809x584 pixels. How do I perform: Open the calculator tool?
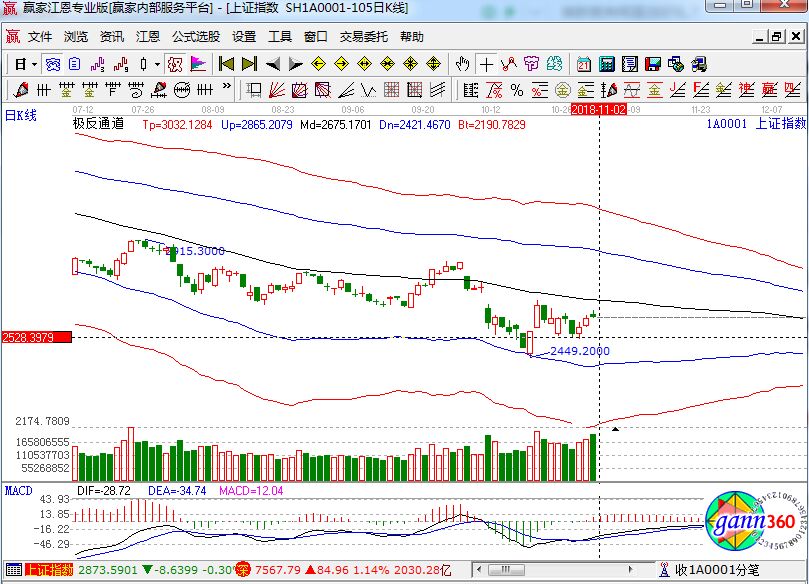[606, 64]
